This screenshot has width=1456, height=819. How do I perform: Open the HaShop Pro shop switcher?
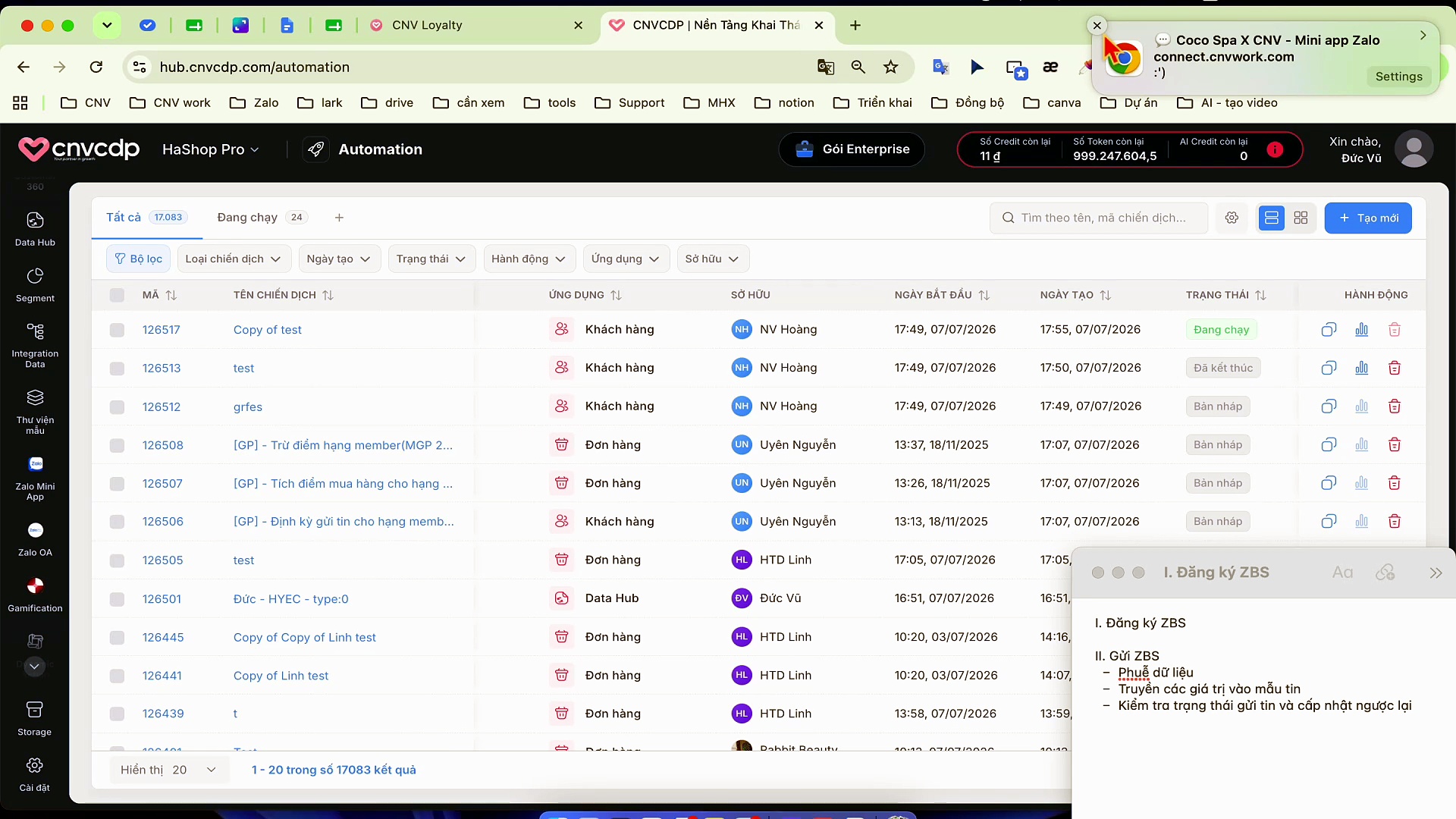tap(211, 149)
